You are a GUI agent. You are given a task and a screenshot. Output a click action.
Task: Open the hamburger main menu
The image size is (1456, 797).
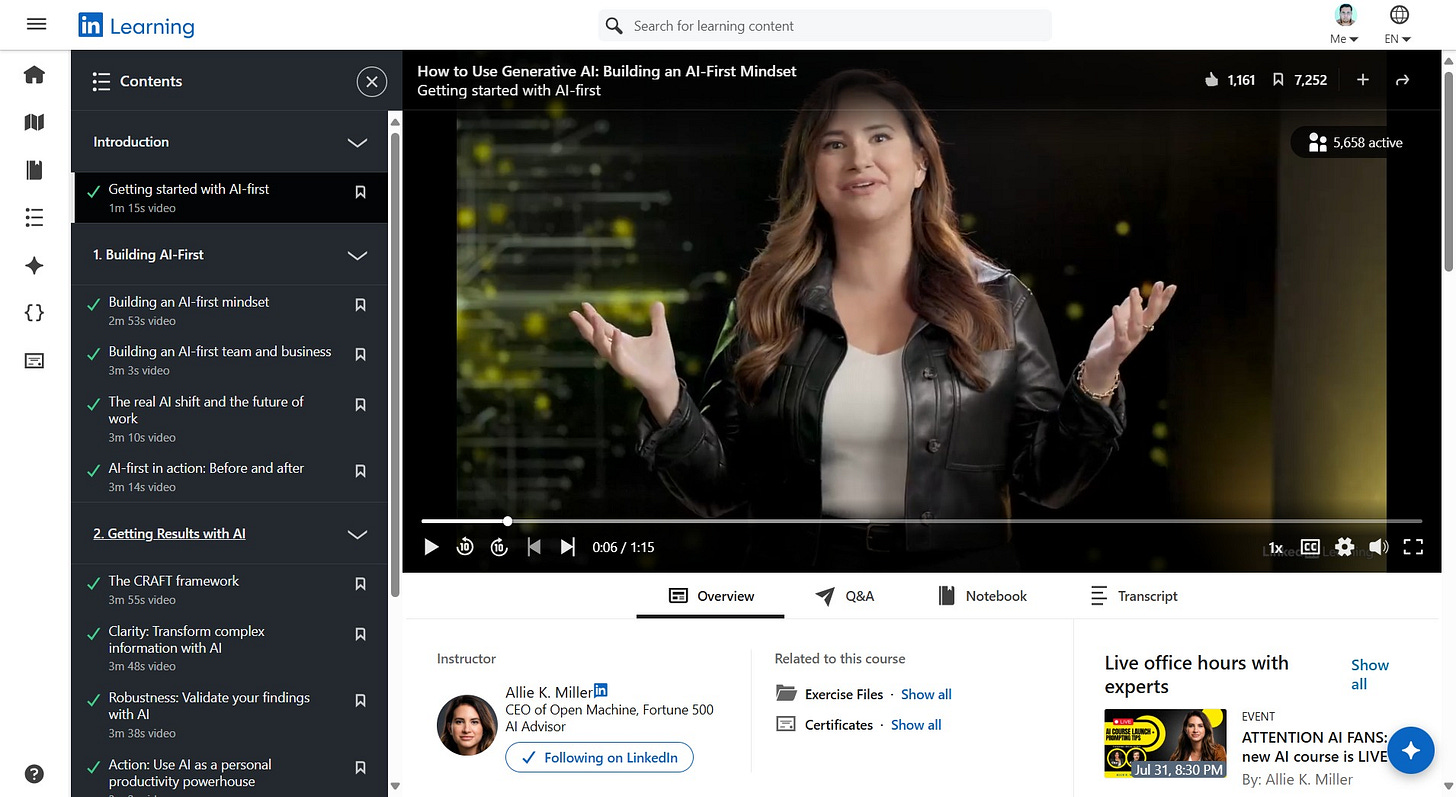click(x=36, y=25)
